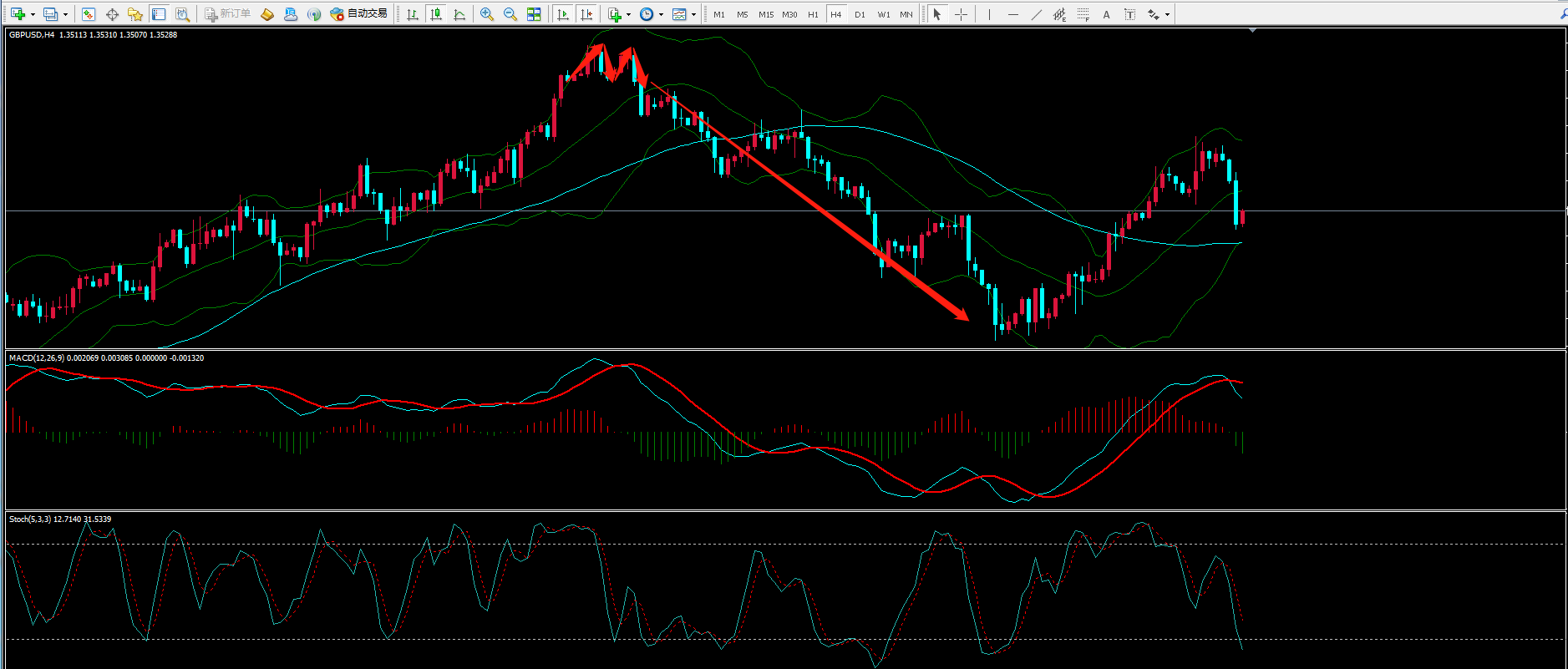Click the chart shift triangle marker
Screen dimensions: 1568x669
coord(1252,31)
